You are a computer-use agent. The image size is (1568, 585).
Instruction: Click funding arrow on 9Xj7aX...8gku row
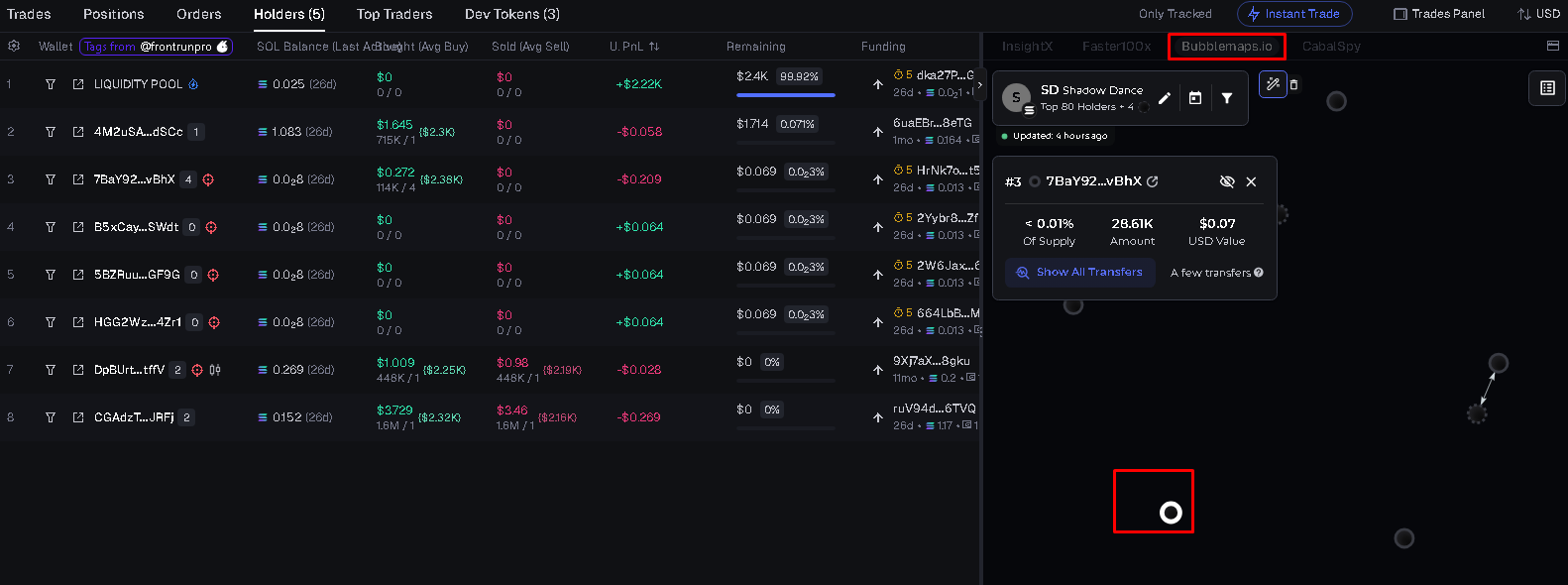pos(878,370)
